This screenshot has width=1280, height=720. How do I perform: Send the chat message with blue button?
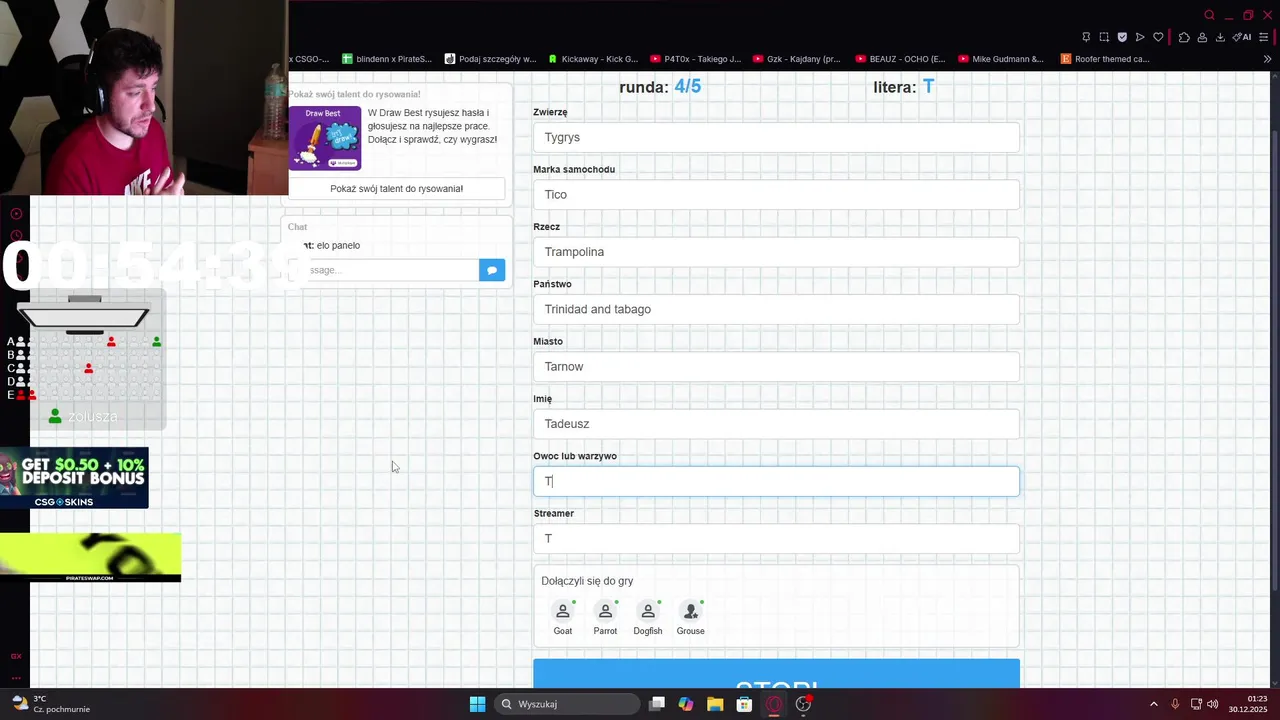[x=492, y=270]
